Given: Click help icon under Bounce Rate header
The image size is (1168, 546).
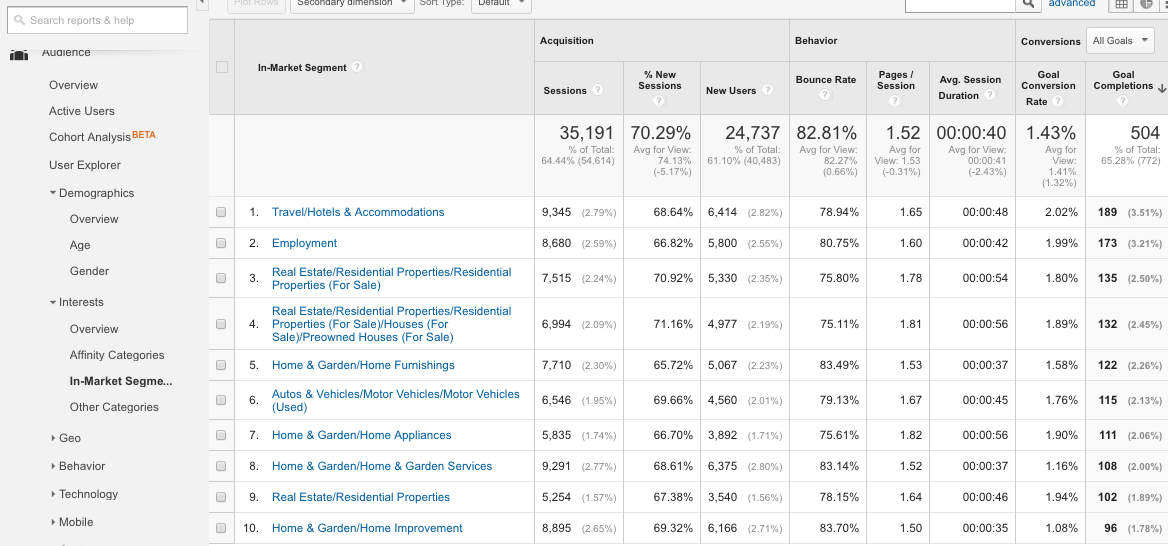Looking at the screenshot, I should tap(825, 95).
